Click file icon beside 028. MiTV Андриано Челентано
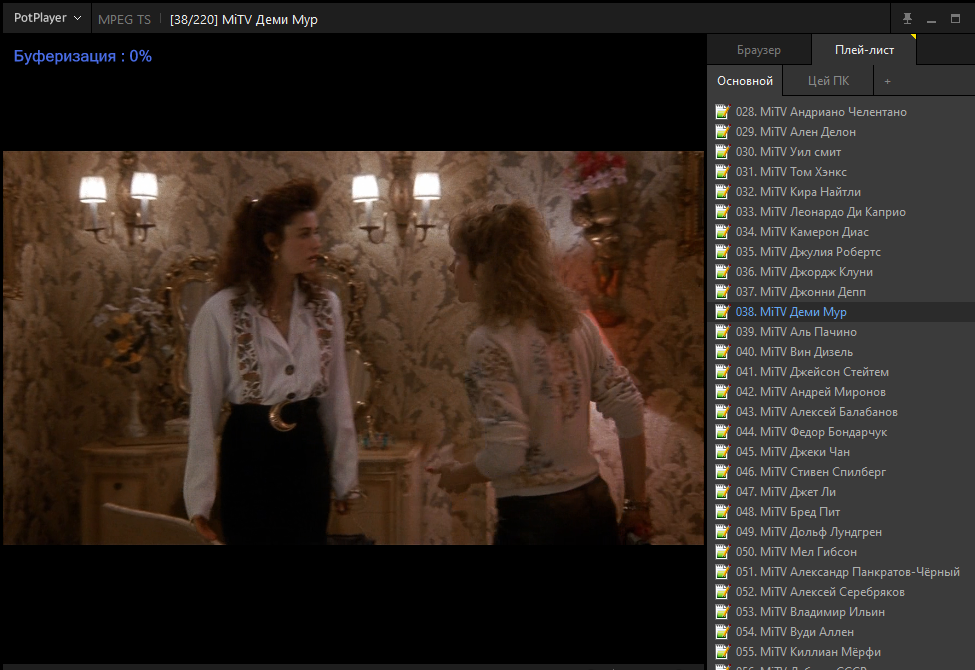 (723, 112)
